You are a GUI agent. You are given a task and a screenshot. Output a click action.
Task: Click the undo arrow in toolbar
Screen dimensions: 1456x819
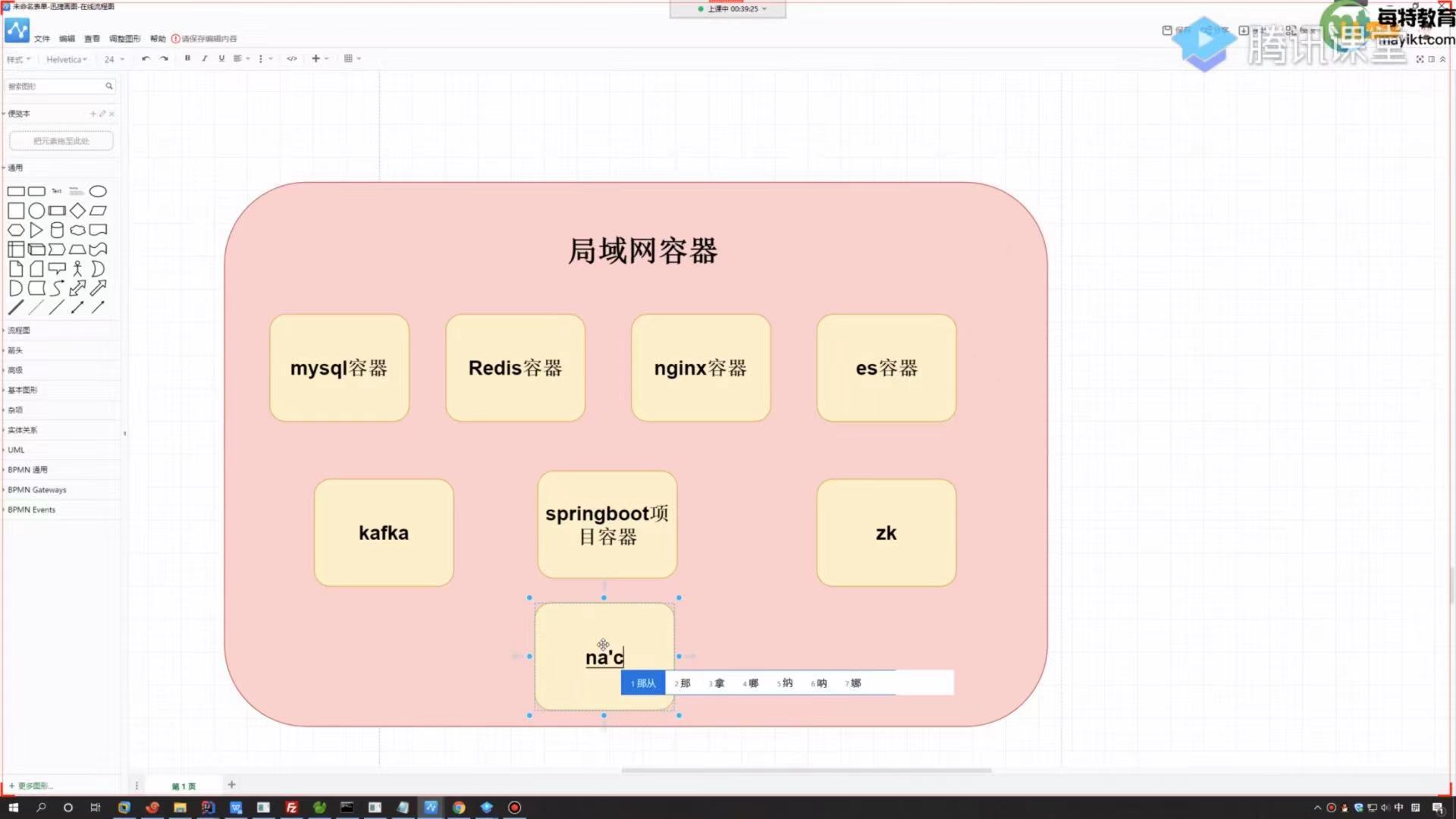click(x=146, y=58)
